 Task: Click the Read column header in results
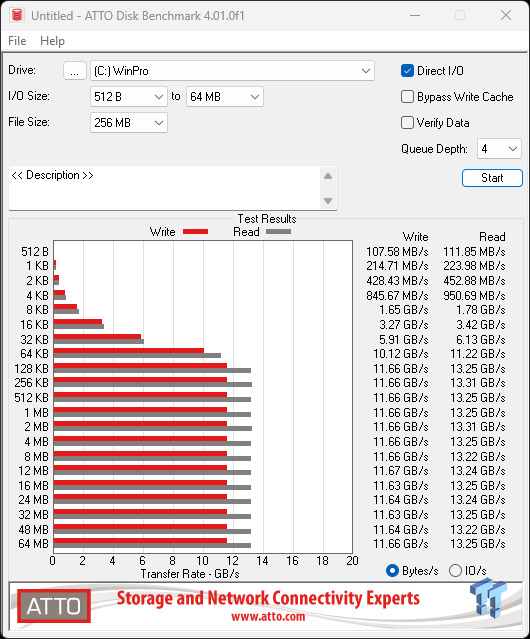pyautogui.click(x=492, y=237)
